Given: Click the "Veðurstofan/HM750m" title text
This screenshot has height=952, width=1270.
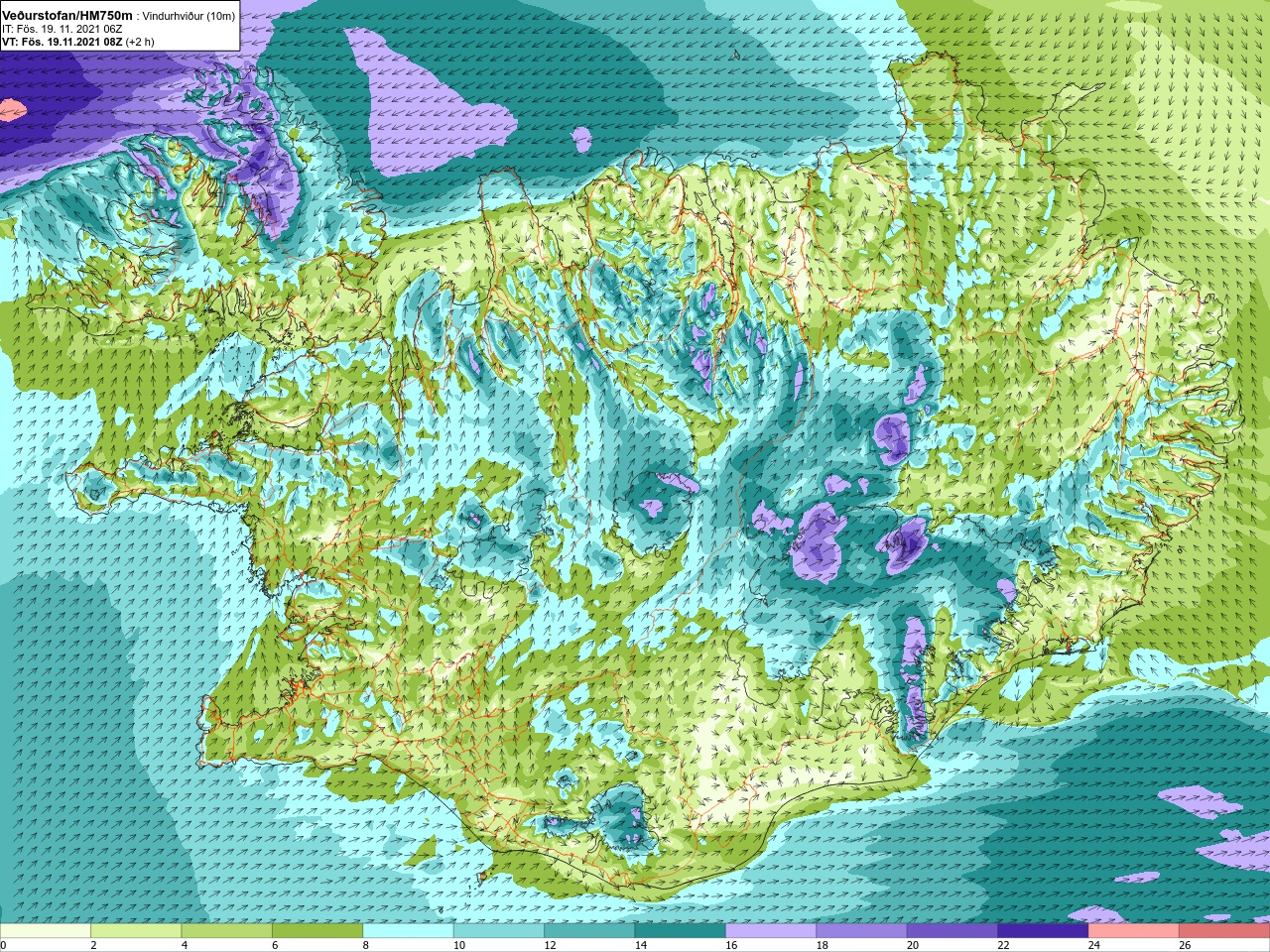Looking at the screenshot, I should tap(68, 16).
